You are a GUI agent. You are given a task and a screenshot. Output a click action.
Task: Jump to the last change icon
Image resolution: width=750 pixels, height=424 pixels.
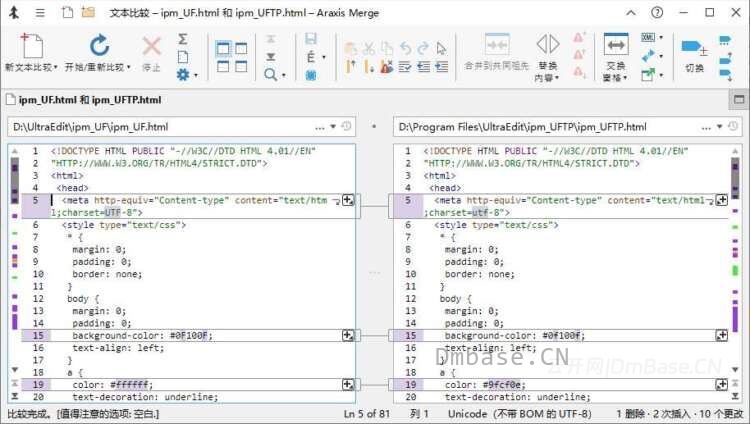click(271, 57)
